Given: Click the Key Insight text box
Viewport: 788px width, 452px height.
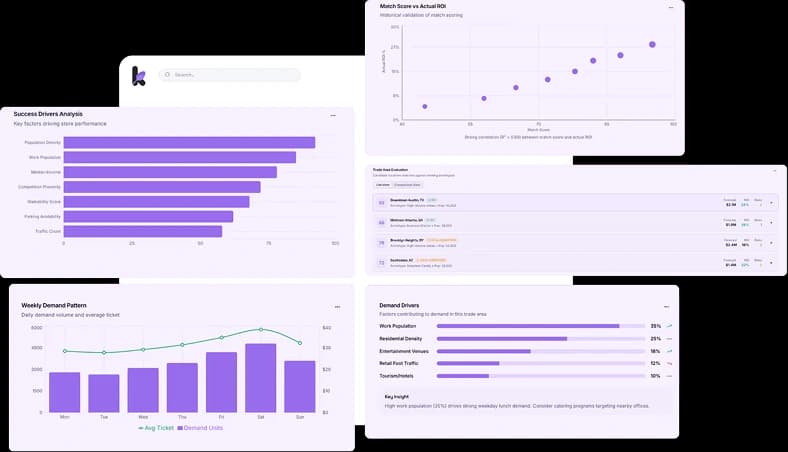Looking at the screenshot, I should tap(526, 401).
